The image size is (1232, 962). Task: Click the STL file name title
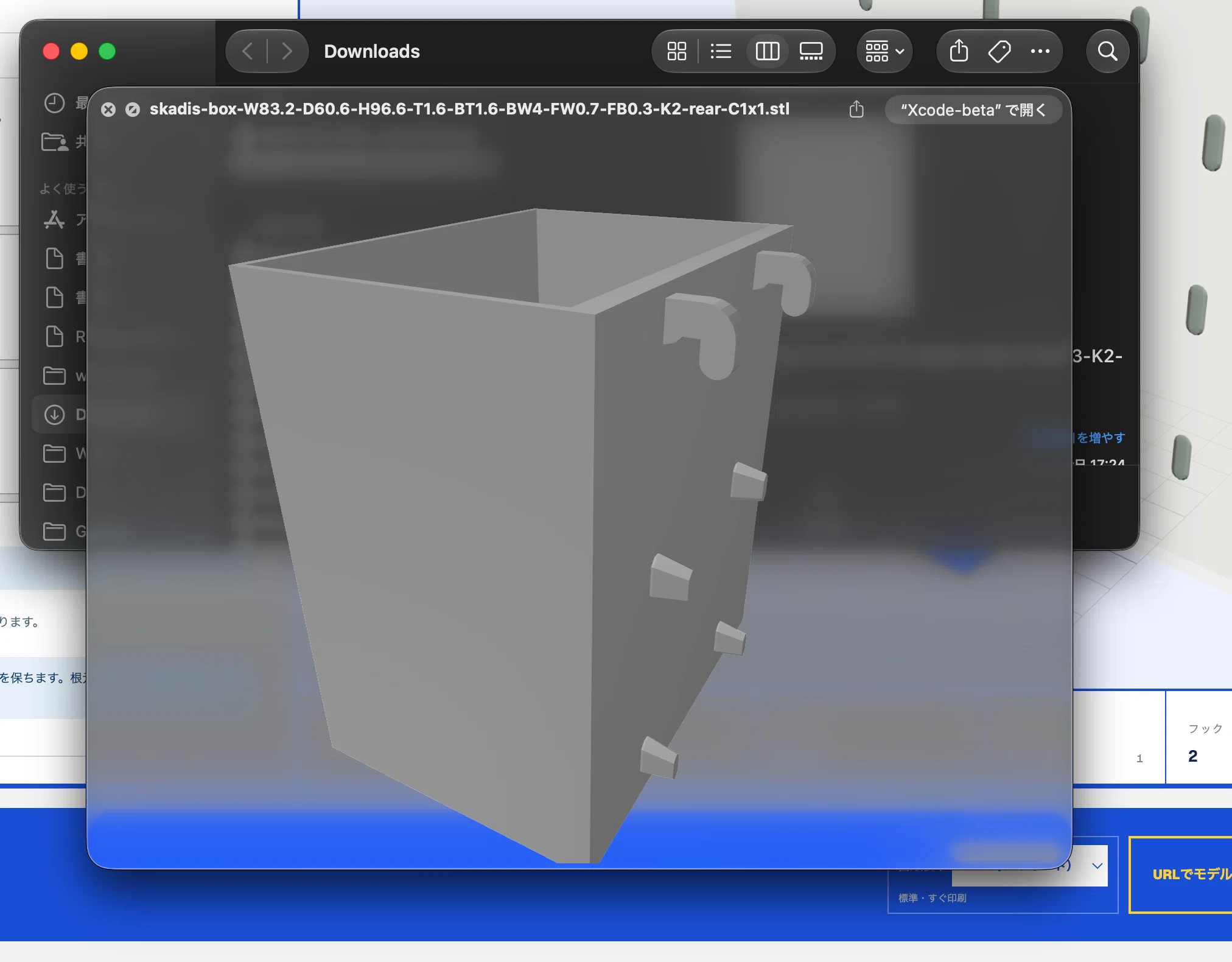469,109
